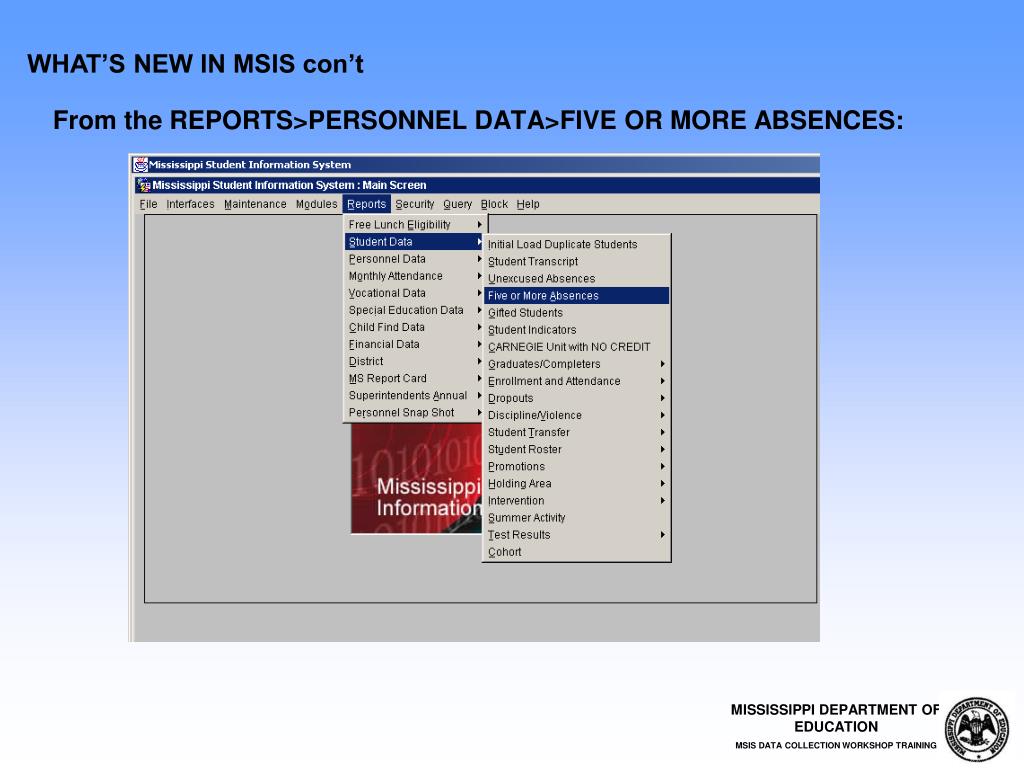Choose Child Find Data entry
The height and width of the screenshot is (768, 1024).
click(x=414, y=327)
